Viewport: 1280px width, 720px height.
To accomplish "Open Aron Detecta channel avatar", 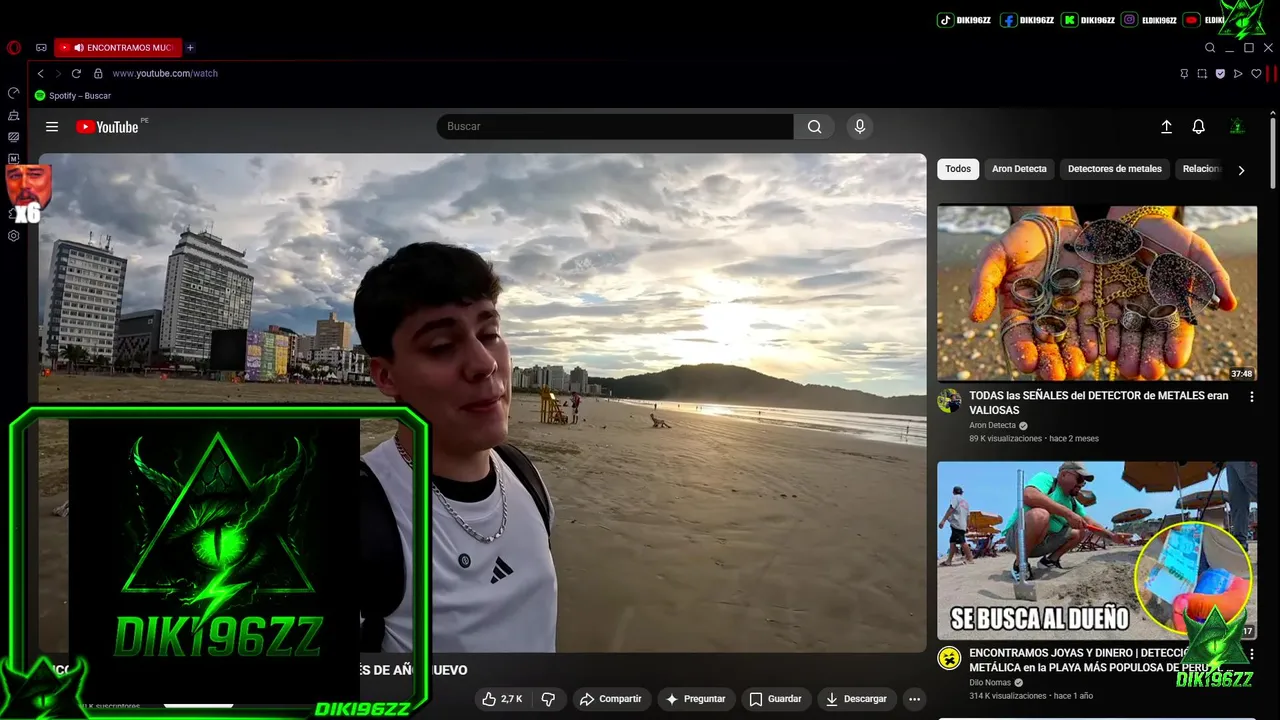I will tap(949, 401).
